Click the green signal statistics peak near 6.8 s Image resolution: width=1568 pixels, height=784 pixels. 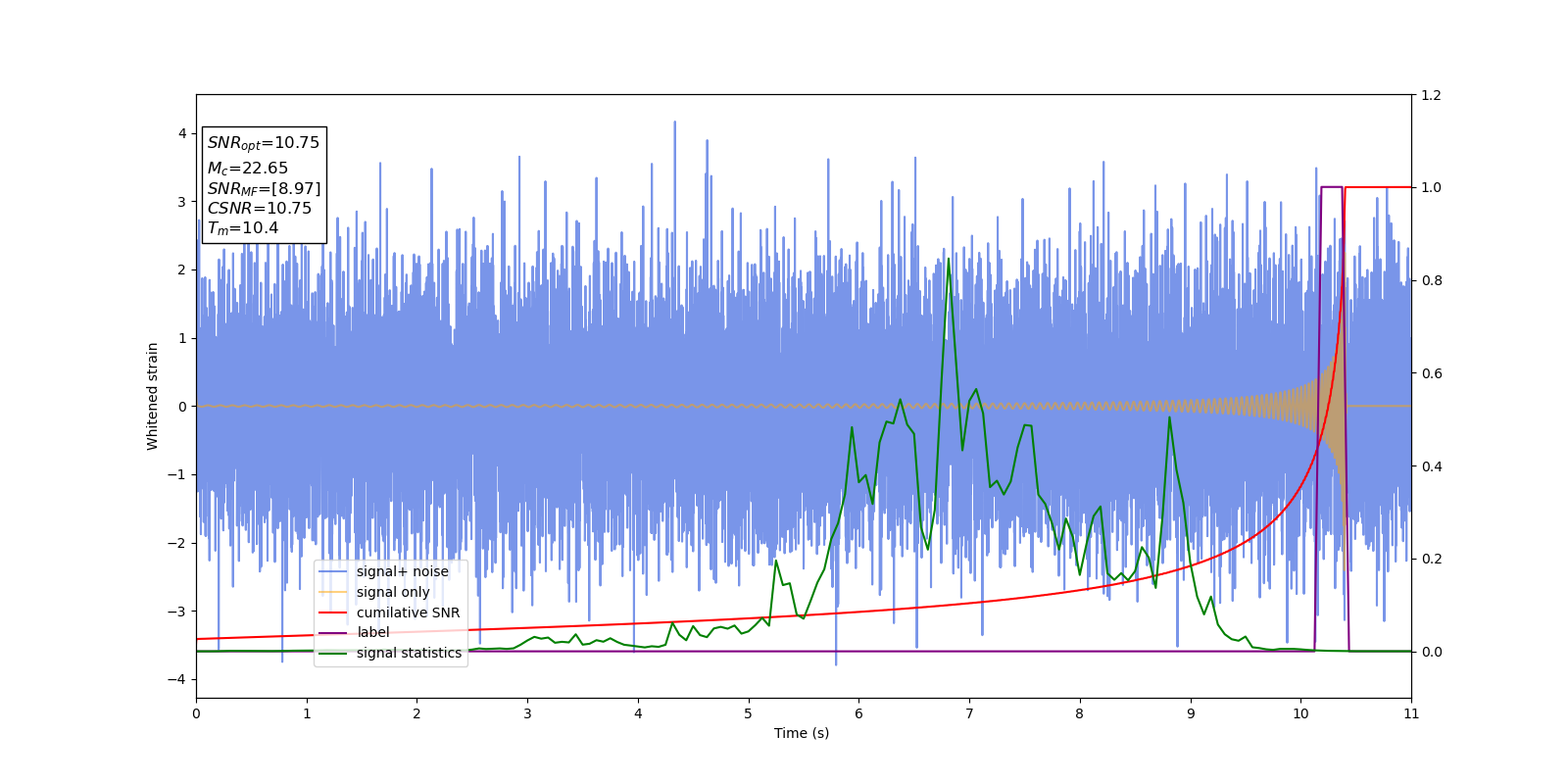pyautogui.click(x=948, y=260)
